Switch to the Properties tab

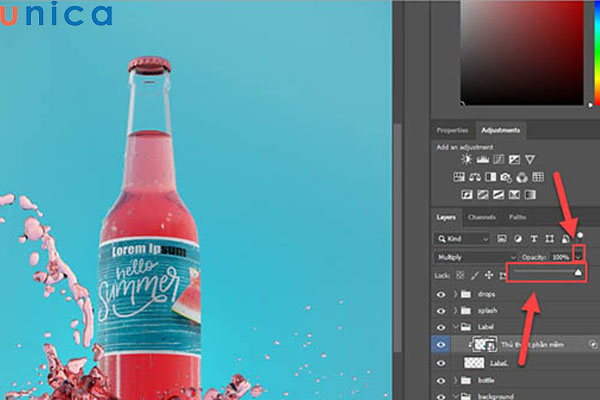[453, 130]
